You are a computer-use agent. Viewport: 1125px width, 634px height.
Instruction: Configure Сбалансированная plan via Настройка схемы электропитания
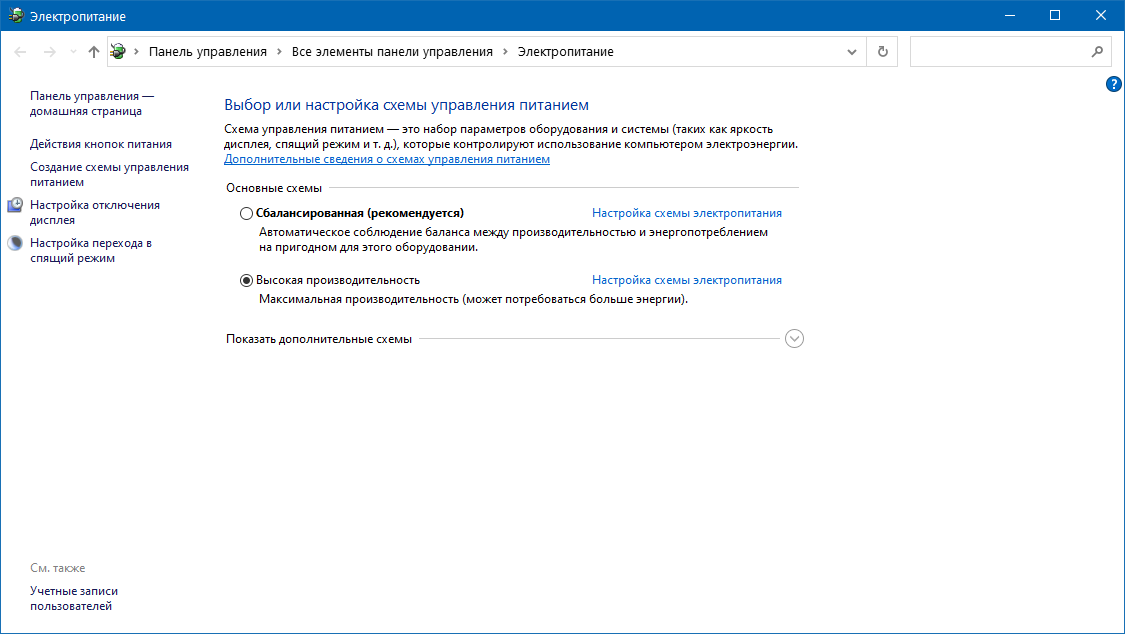pyautogui.click(x=687, y=213)
